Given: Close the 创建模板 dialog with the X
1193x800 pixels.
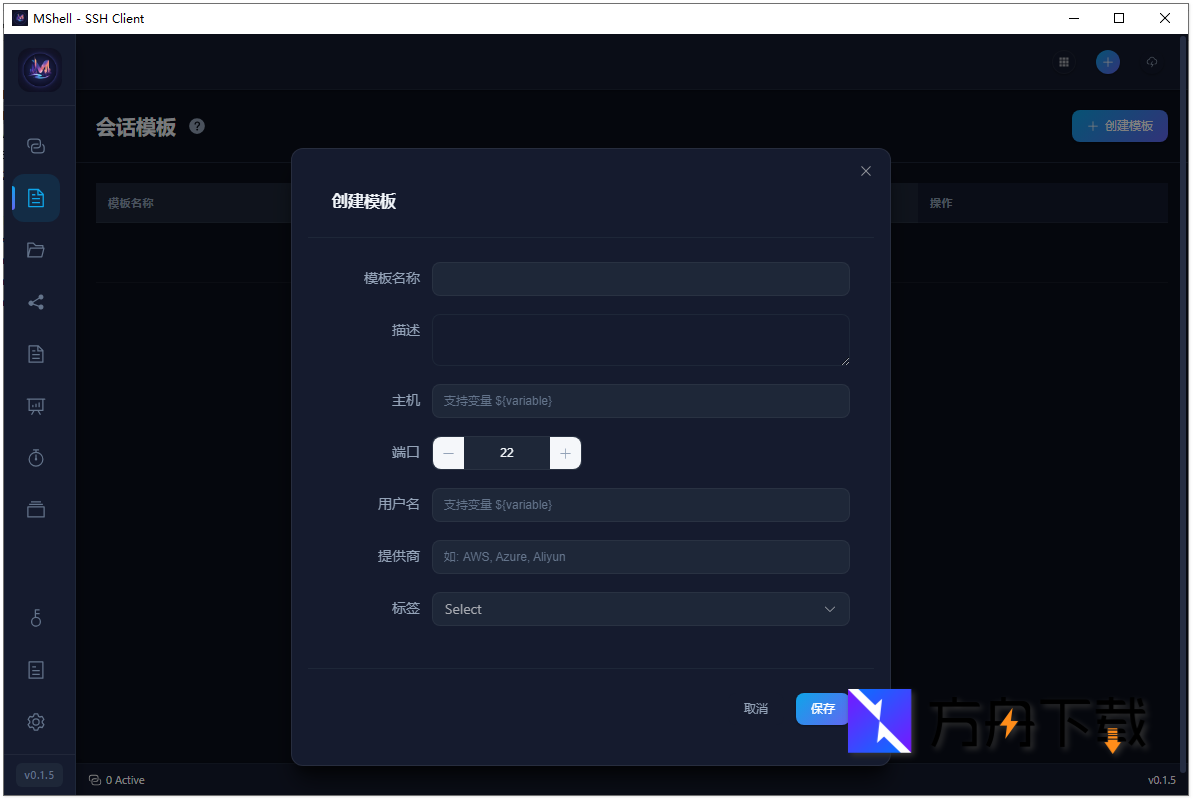Looking at the screenshot, I should click(866, 171).
